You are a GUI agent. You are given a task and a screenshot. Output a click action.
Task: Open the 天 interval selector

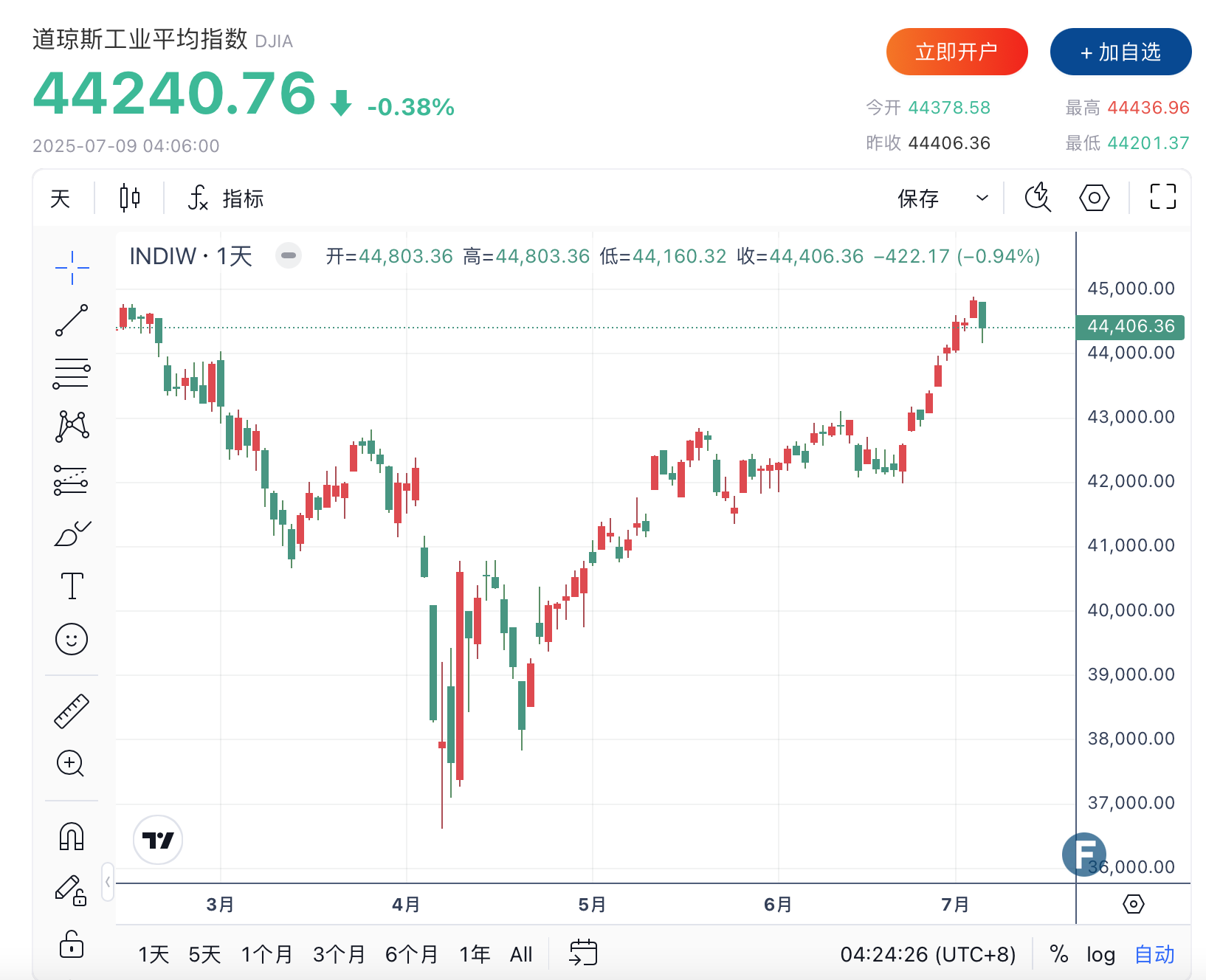click(x=61, y=198)
